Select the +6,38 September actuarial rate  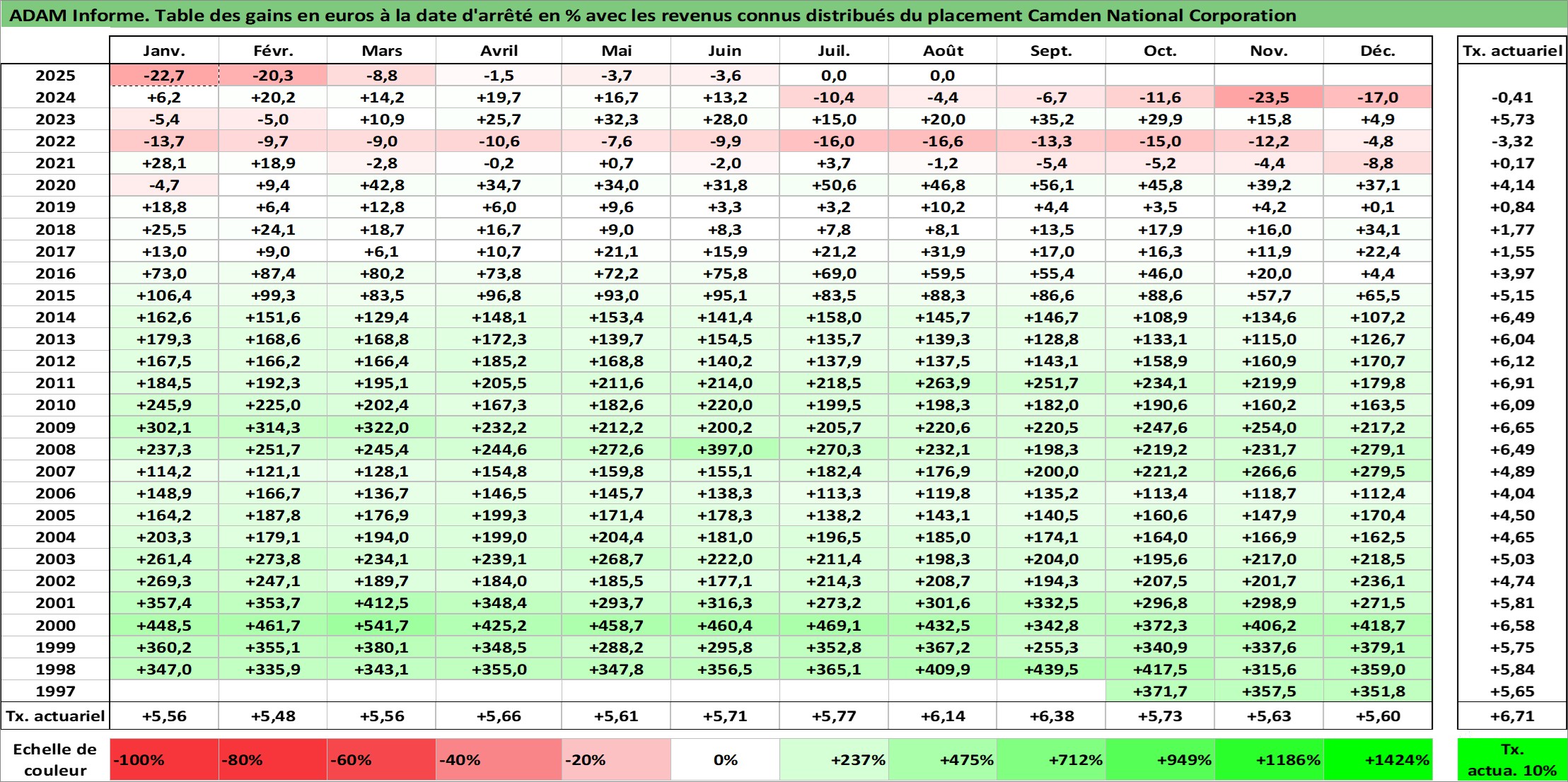click(1051, 716)
